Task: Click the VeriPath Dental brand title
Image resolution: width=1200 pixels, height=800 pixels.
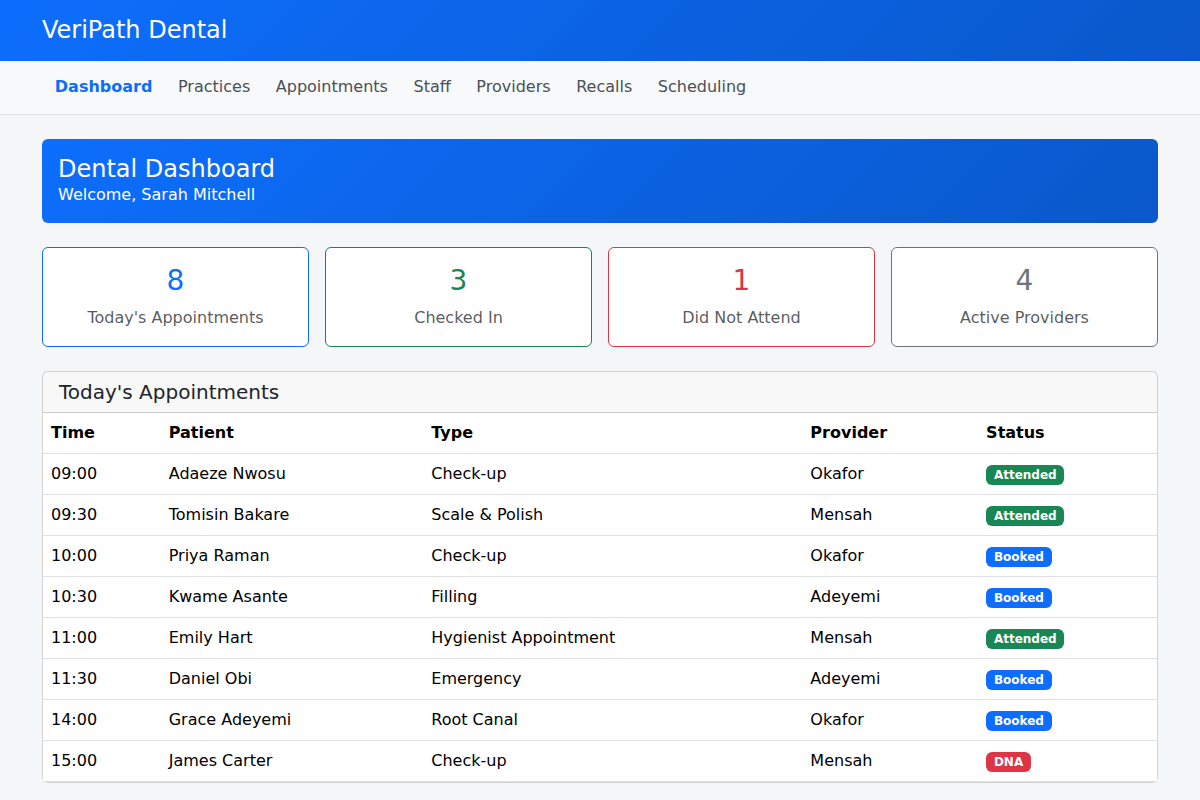Action: (x=135, y=30)
